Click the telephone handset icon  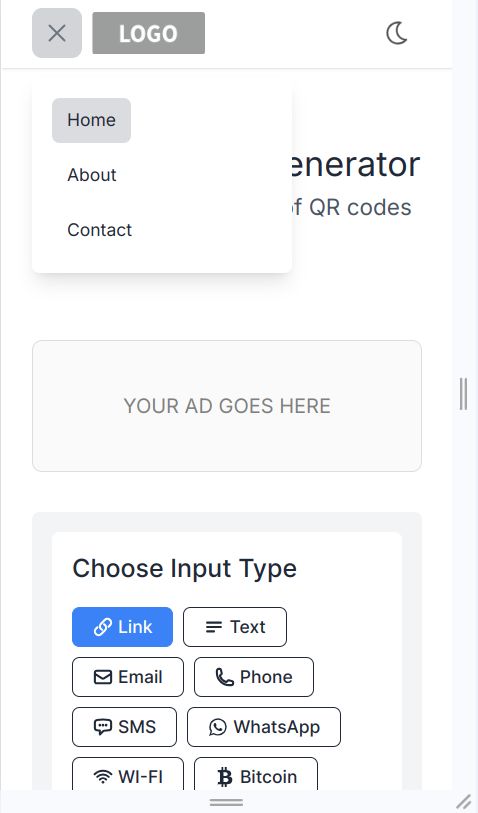(224, 677)
